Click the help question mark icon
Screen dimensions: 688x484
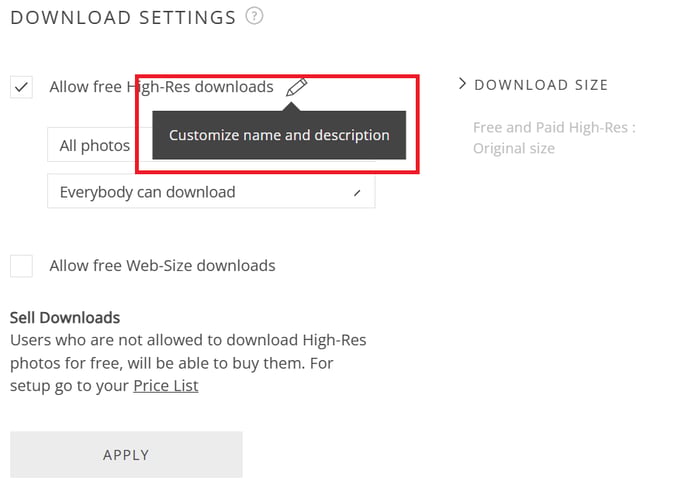click(x=254, y=16)
